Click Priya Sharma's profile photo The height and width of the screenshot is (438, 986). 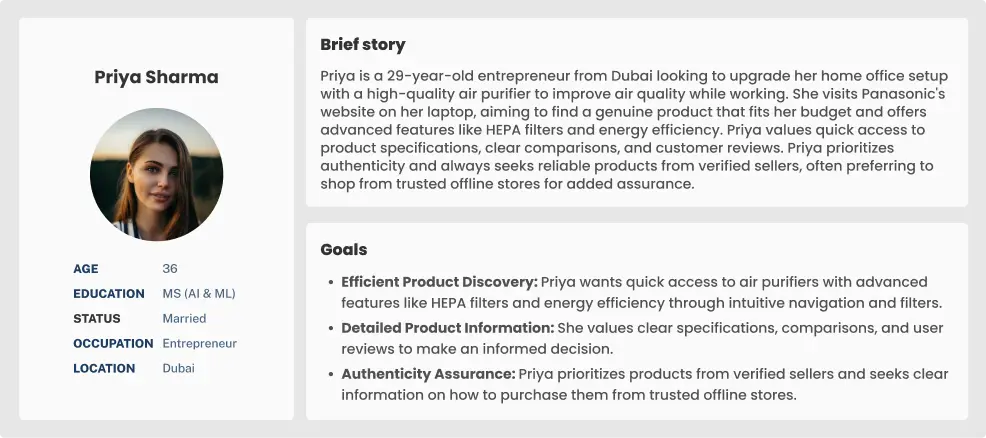pyautogui.click(x=156, y=174)
